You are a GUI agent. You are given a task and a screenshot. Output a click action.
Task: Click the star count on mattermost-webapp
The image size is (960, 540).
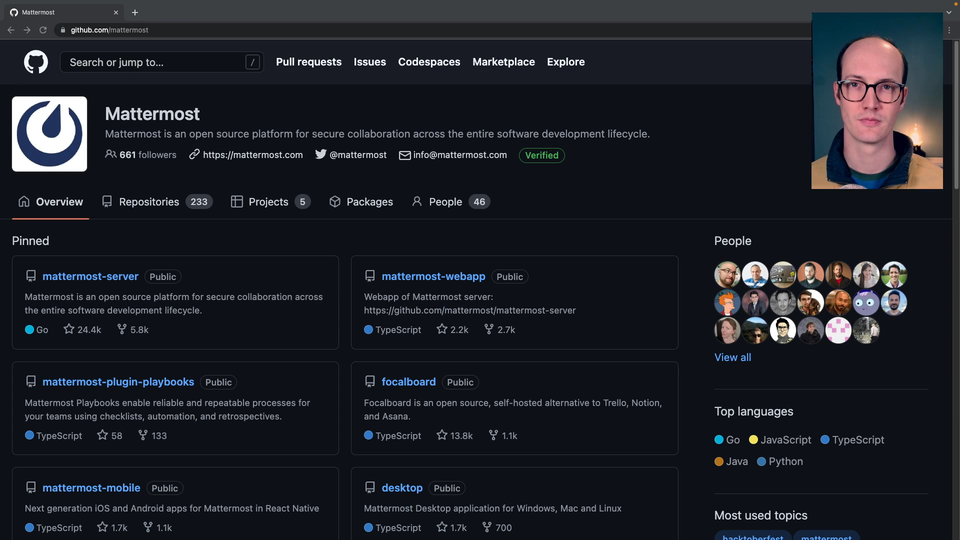451,330
